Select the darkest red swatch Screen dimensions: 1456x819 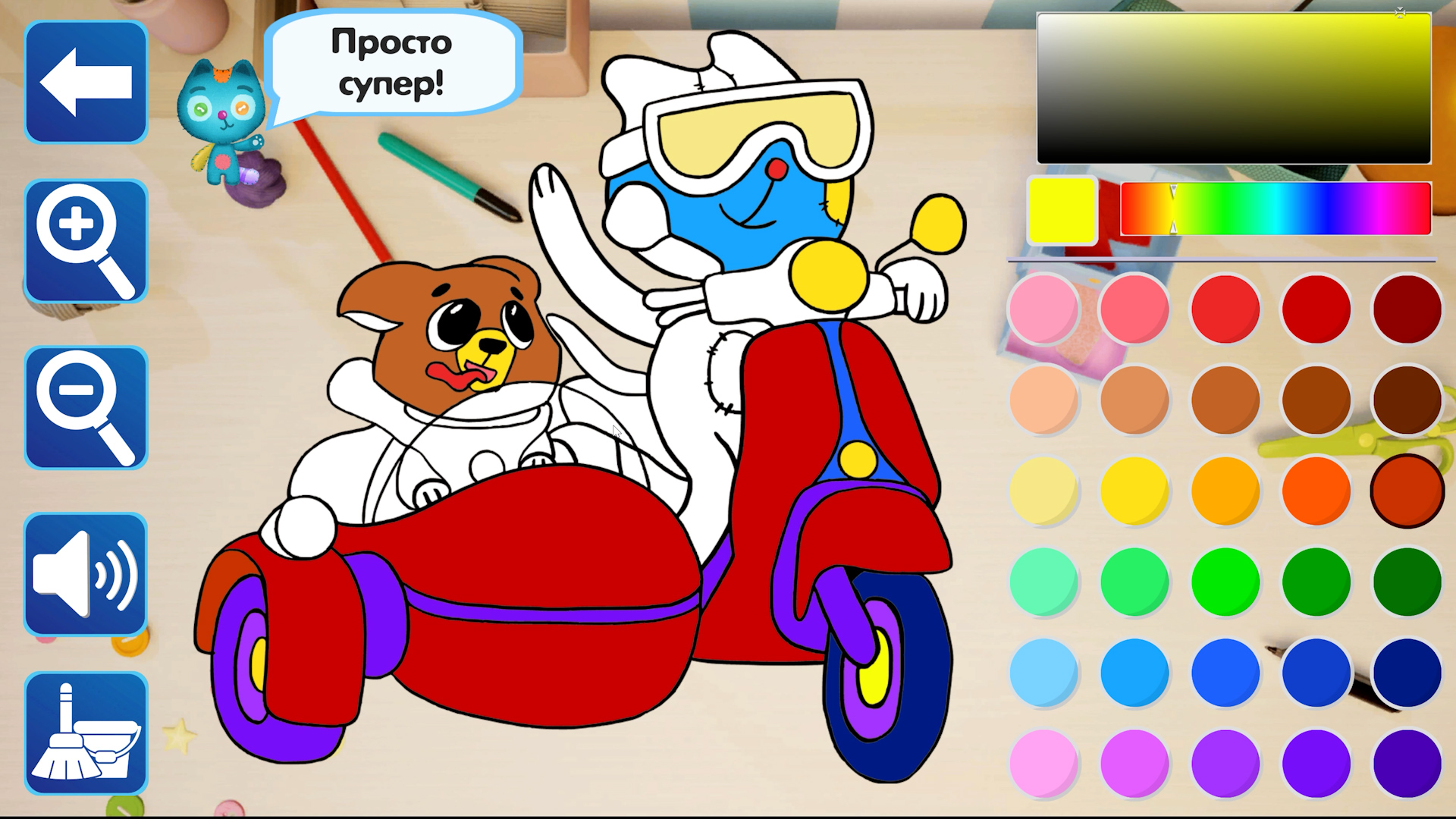pyautogui.click(x=1407, y=308)
